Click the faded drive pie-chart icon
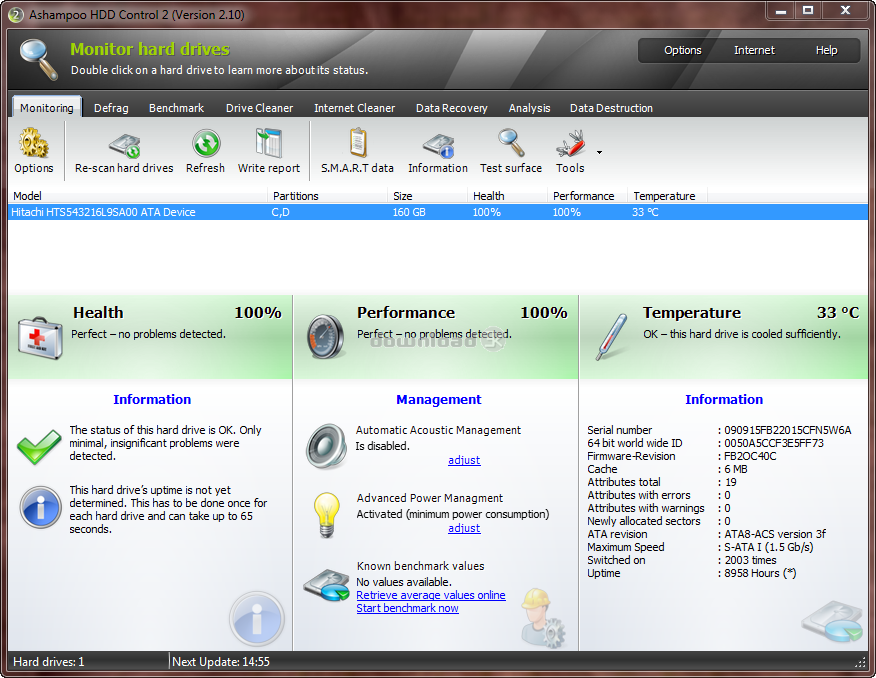Image resolution: width=876 pixels, height=678 pixels. 832,621
